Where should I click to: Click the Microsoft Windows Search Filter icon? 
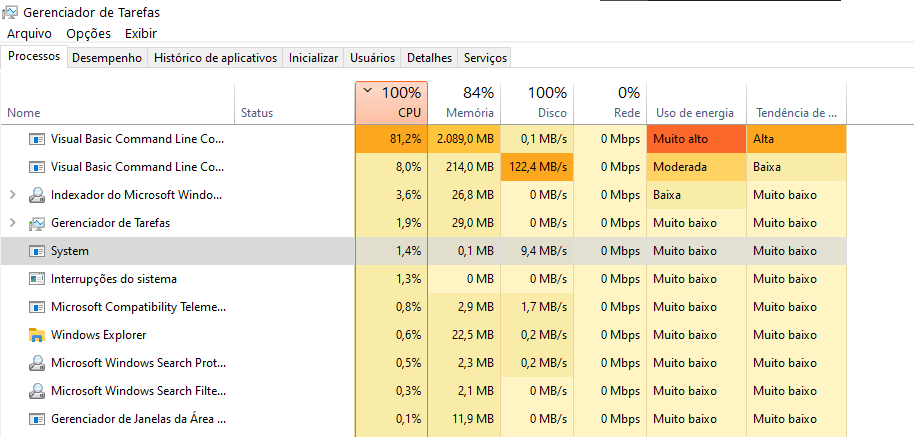37,391
